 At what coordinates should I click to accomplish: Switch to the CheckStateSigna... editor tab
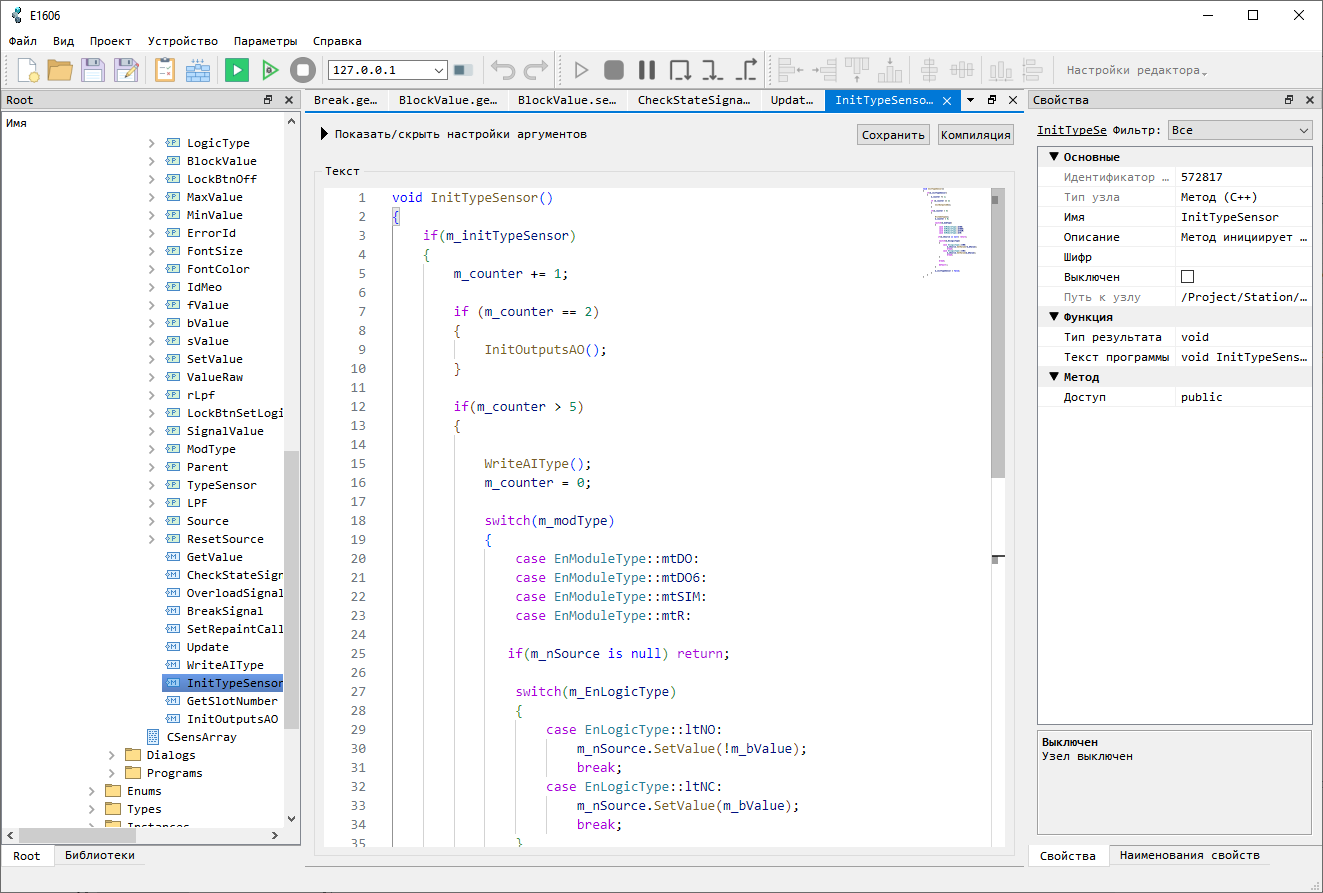click(x=694, y=100)
